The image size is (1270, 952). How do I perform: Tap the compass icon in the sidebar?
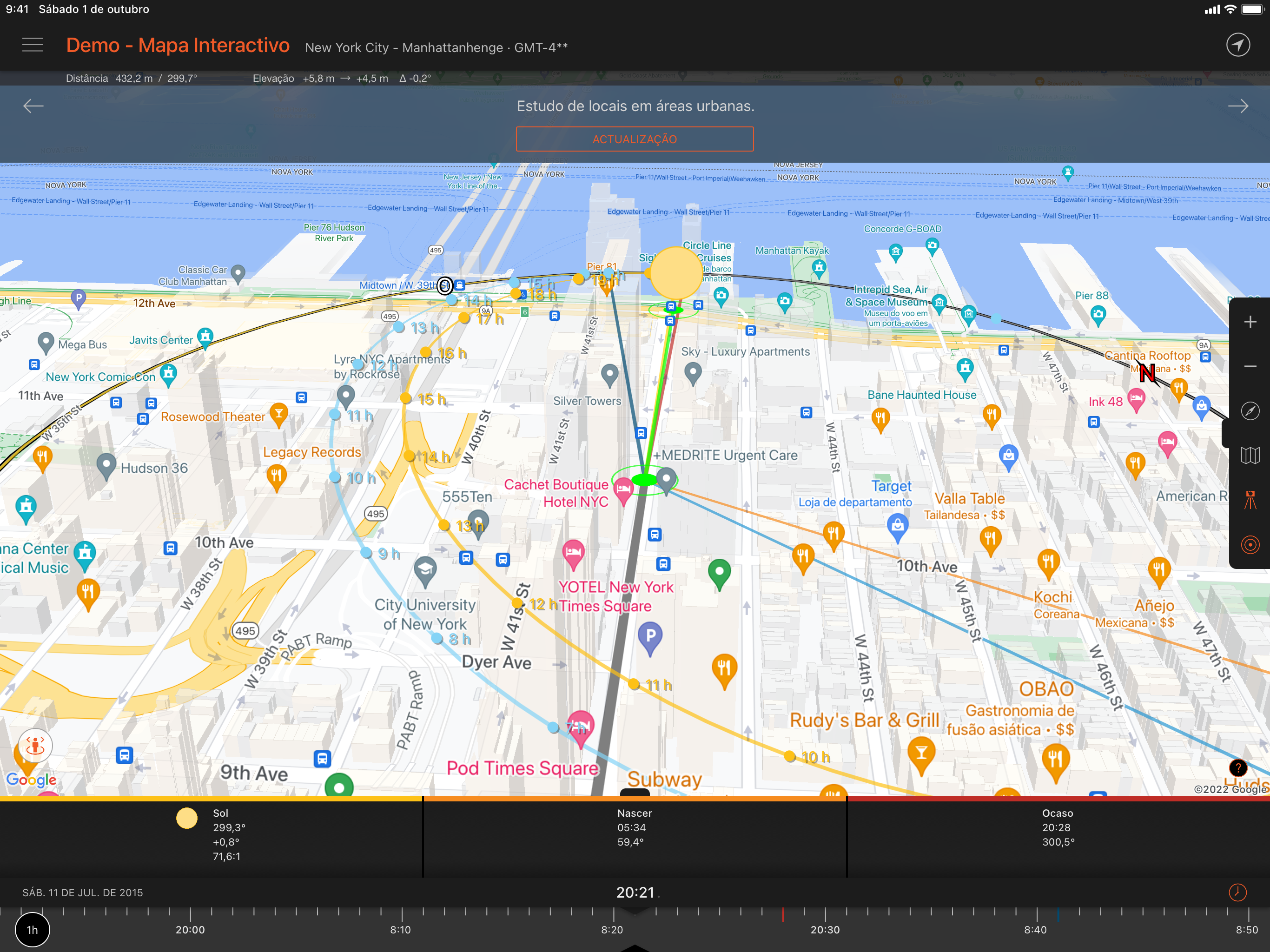(x=1250, y=411)
